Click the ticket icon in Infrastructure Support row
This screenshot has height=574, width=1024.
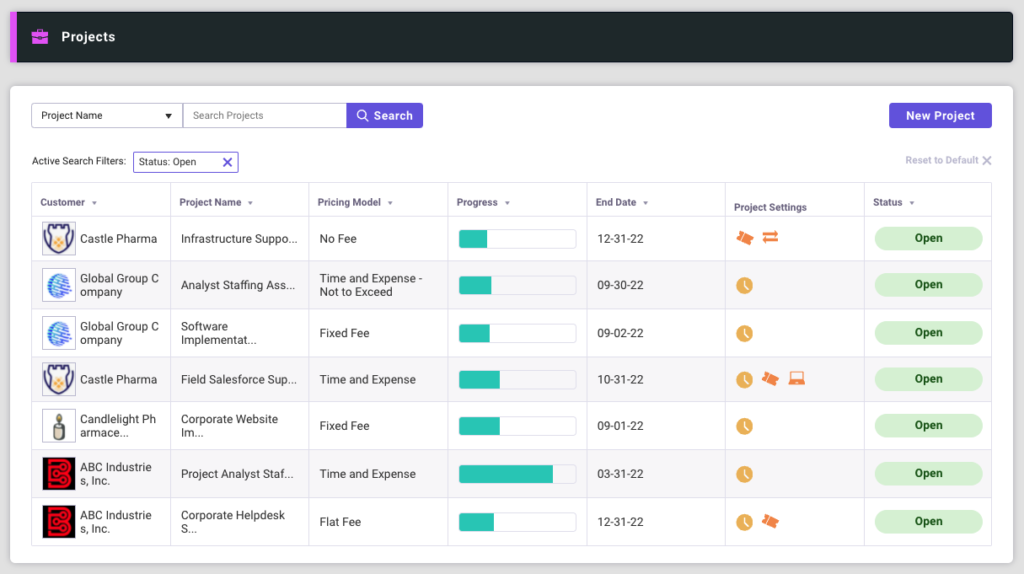click(744, 238)
